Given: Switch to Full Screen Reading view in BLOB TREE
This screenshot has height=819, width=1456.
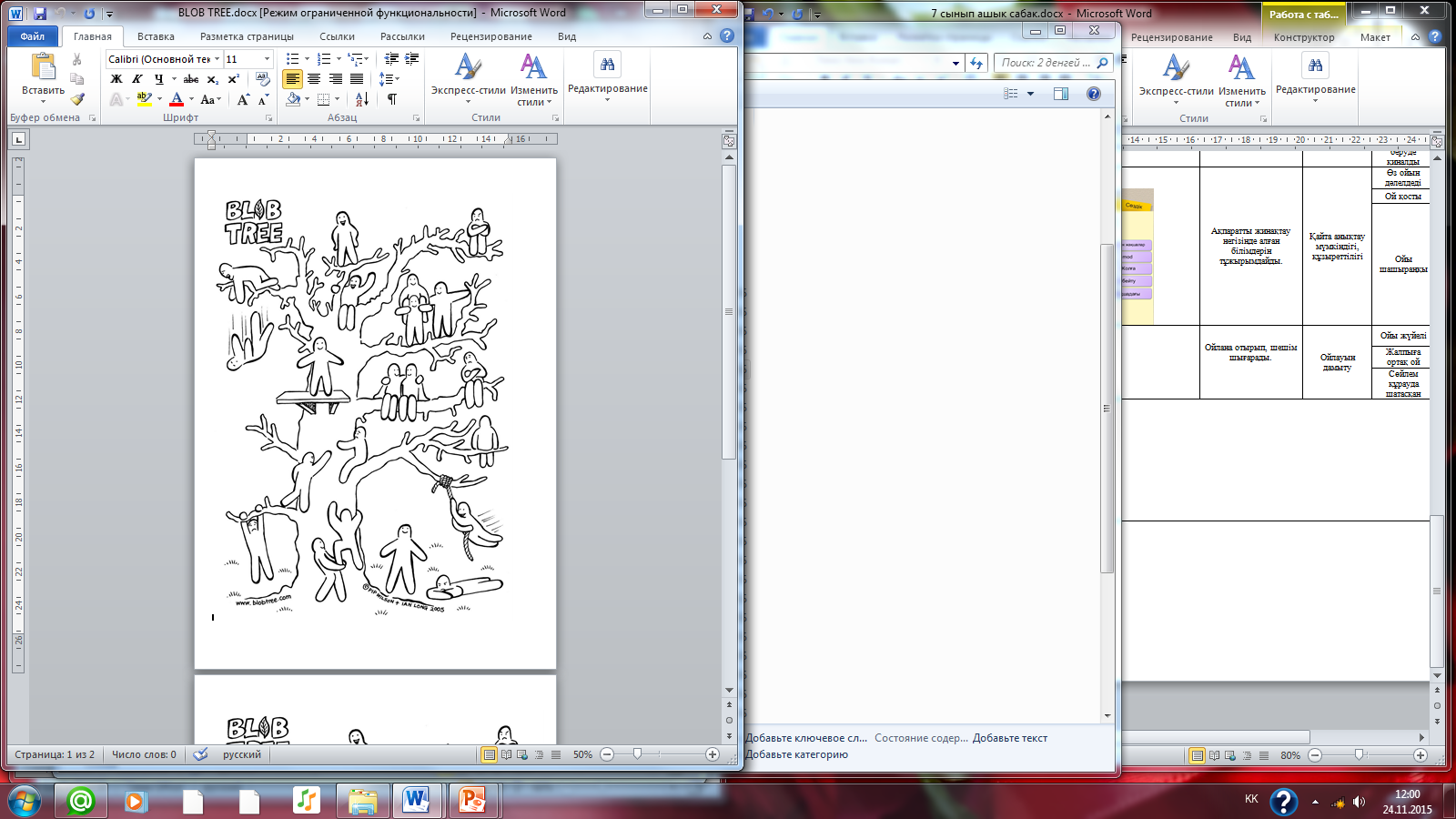Looking at the screenshot, I should coord(506,754).
